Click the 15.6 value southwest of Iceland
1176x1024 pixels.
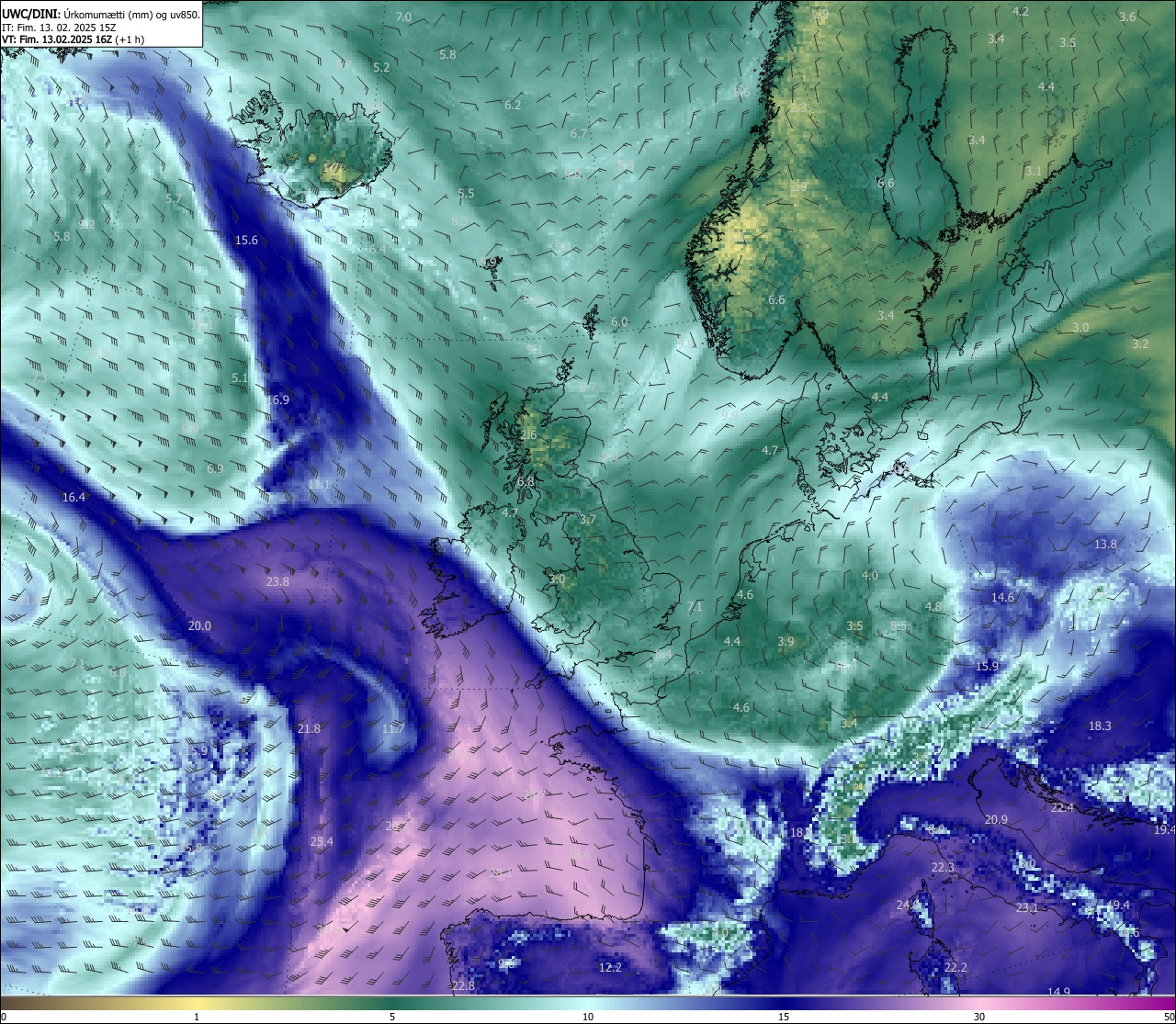247,240
